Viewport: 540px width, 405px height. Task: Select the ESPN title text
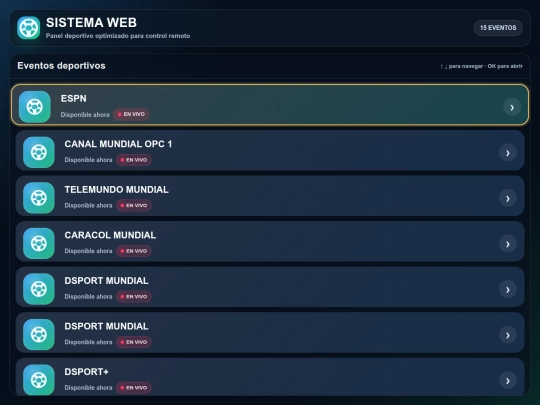click(74, 98)
